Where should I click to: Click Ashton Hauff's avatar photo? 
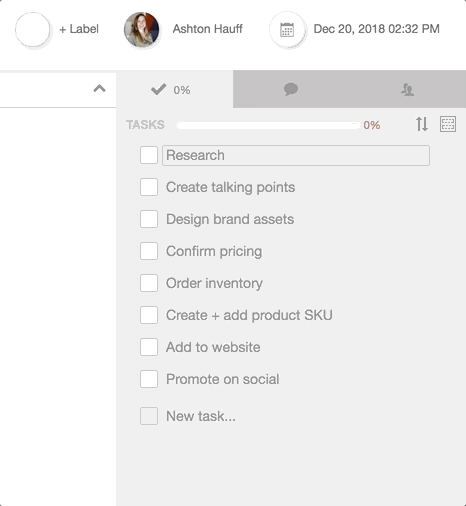tap(141, 29)
